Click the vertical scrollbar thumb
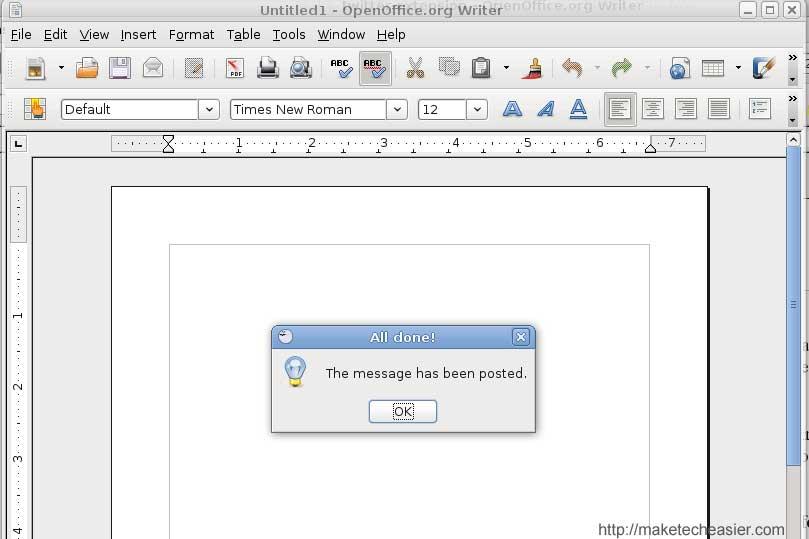Screen dimensions: 809x539 coord(793,306)
